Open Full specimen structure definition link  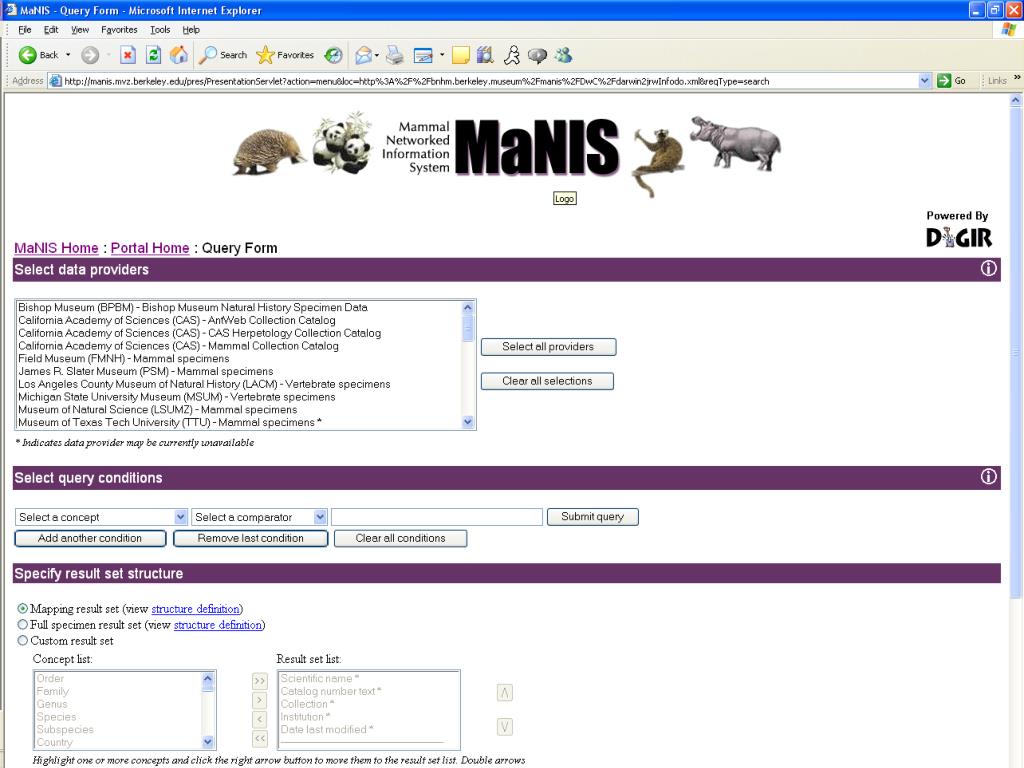click(x=217, y=625)
